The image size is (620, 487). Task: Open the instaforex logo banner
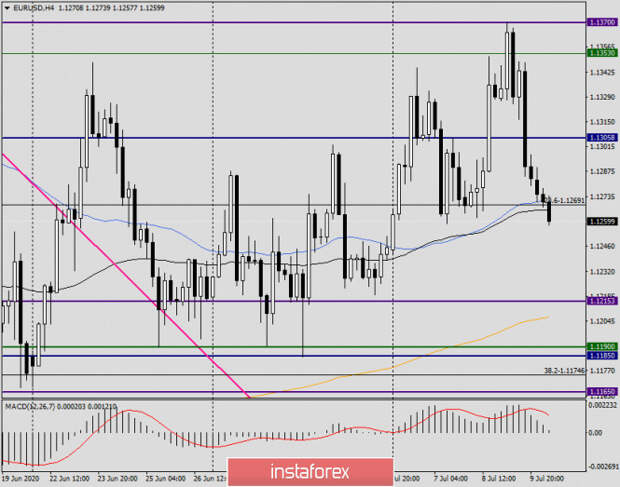(310, 472)
